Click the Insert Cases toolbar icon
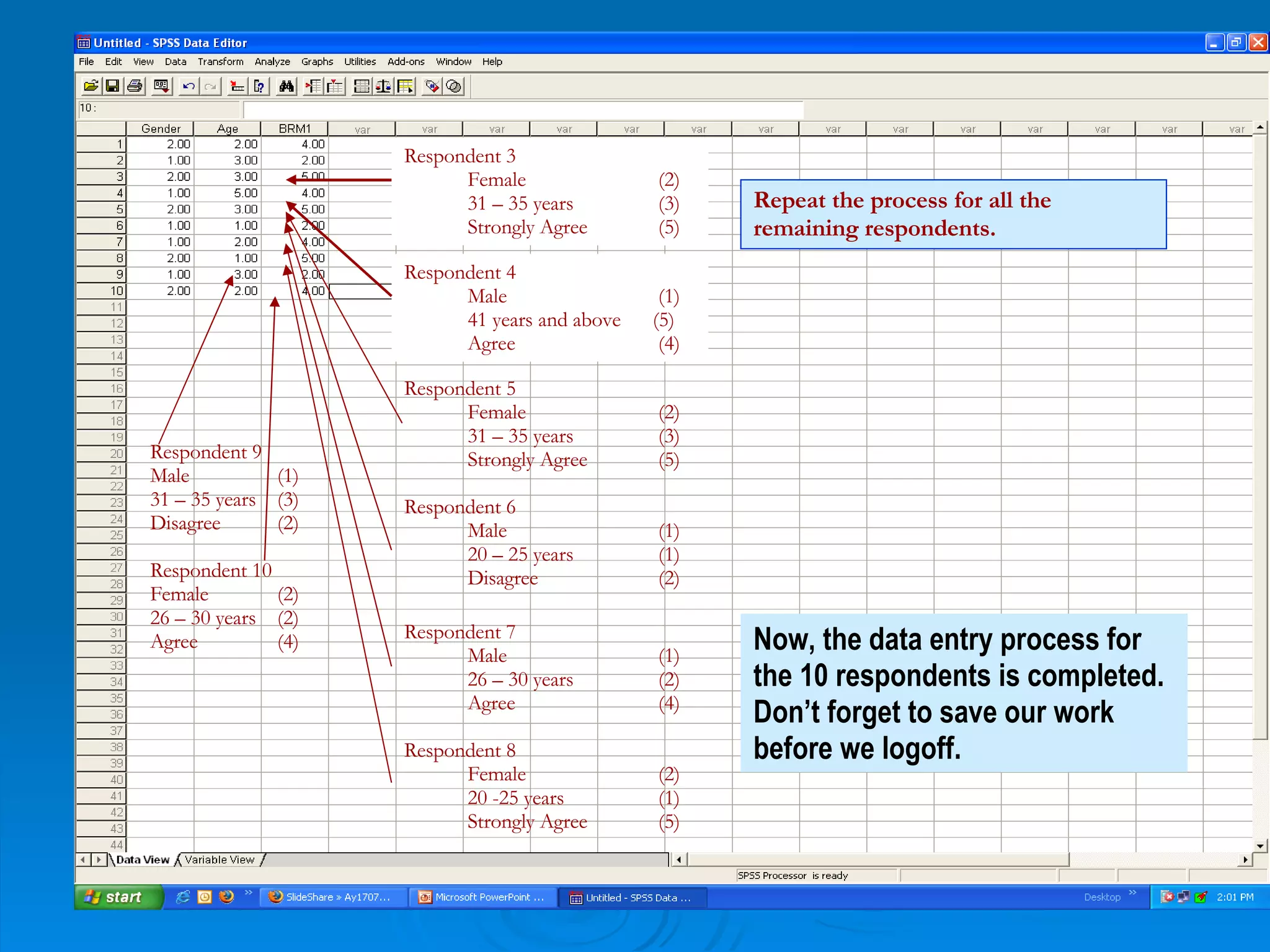 click(313, 86)
